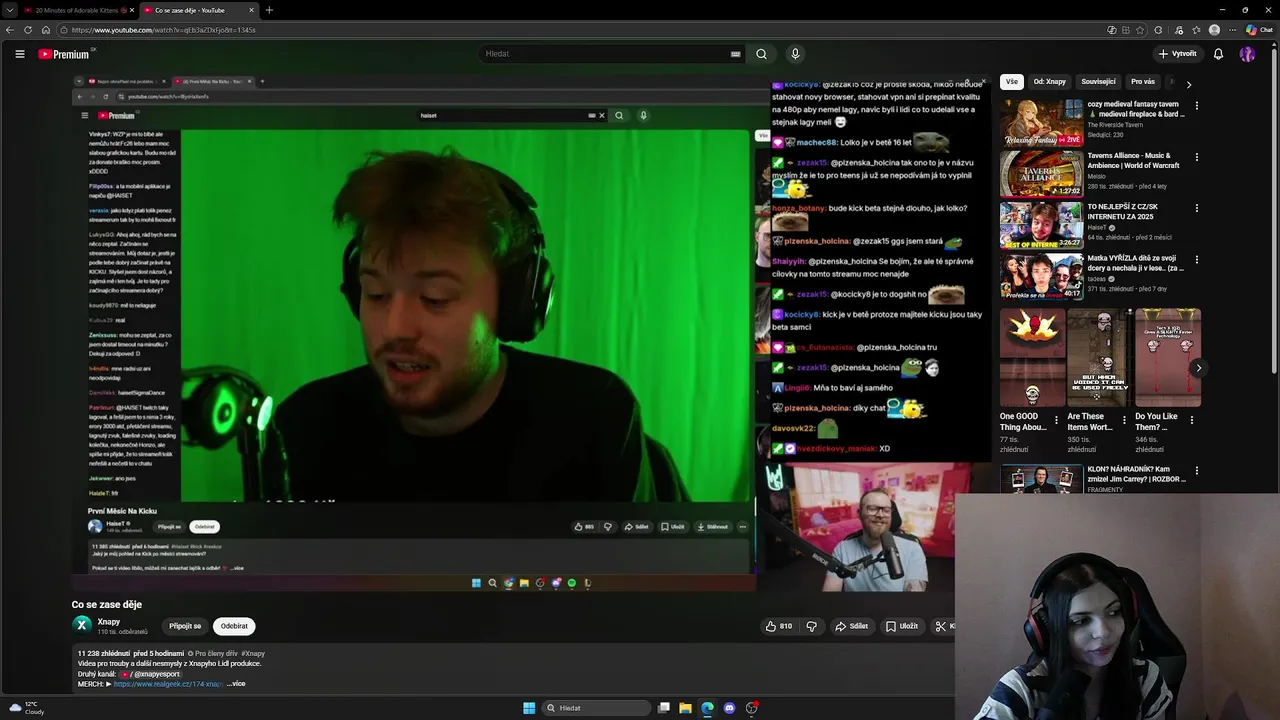This screenshot has height=720, width=1280.
Task: Open more options for TO NEJLEPŠÍ Z CZ/SK video
Action: point(1196,208)
